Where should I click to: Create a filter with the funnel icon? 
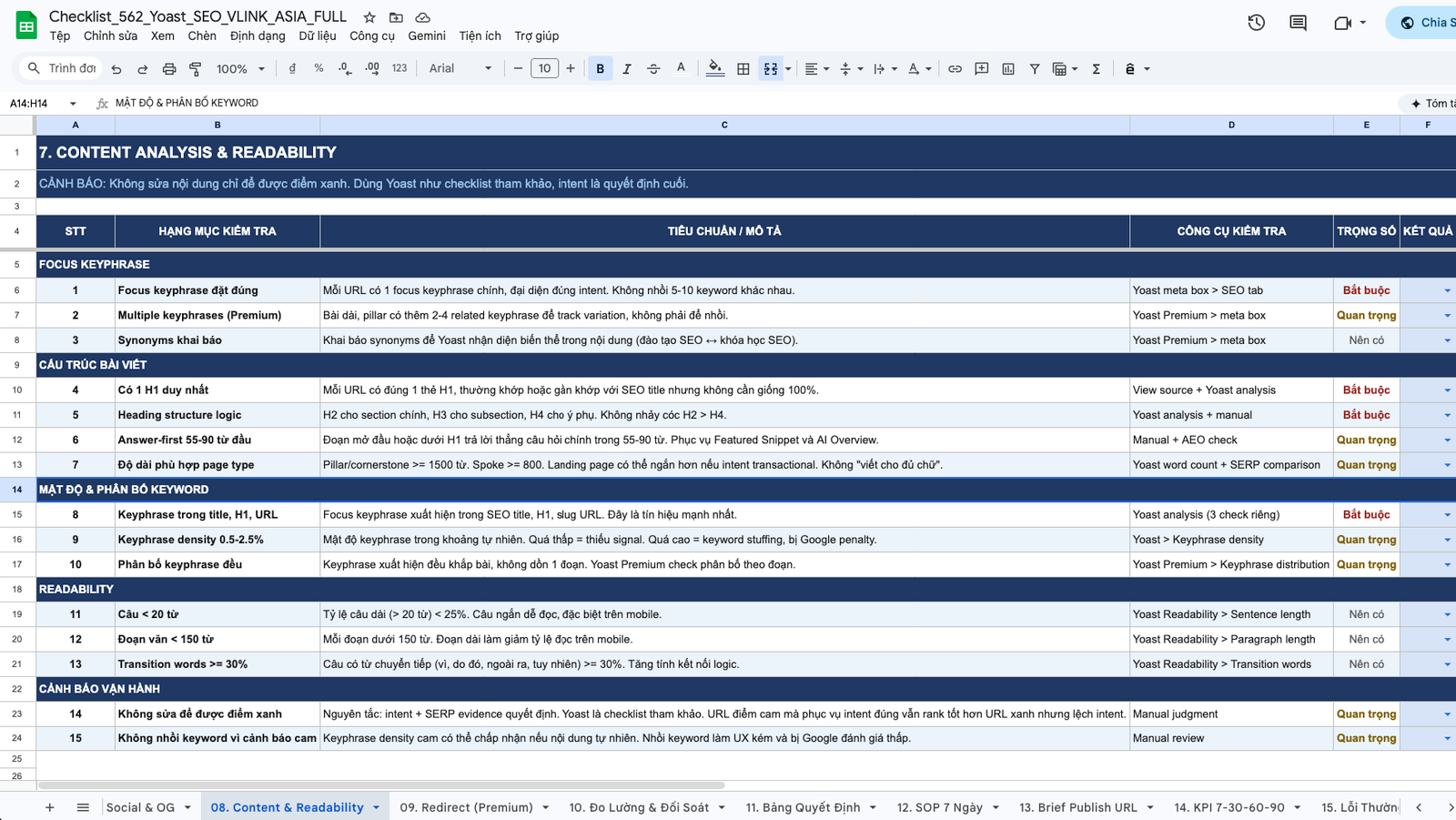[x=1035, y=68]
